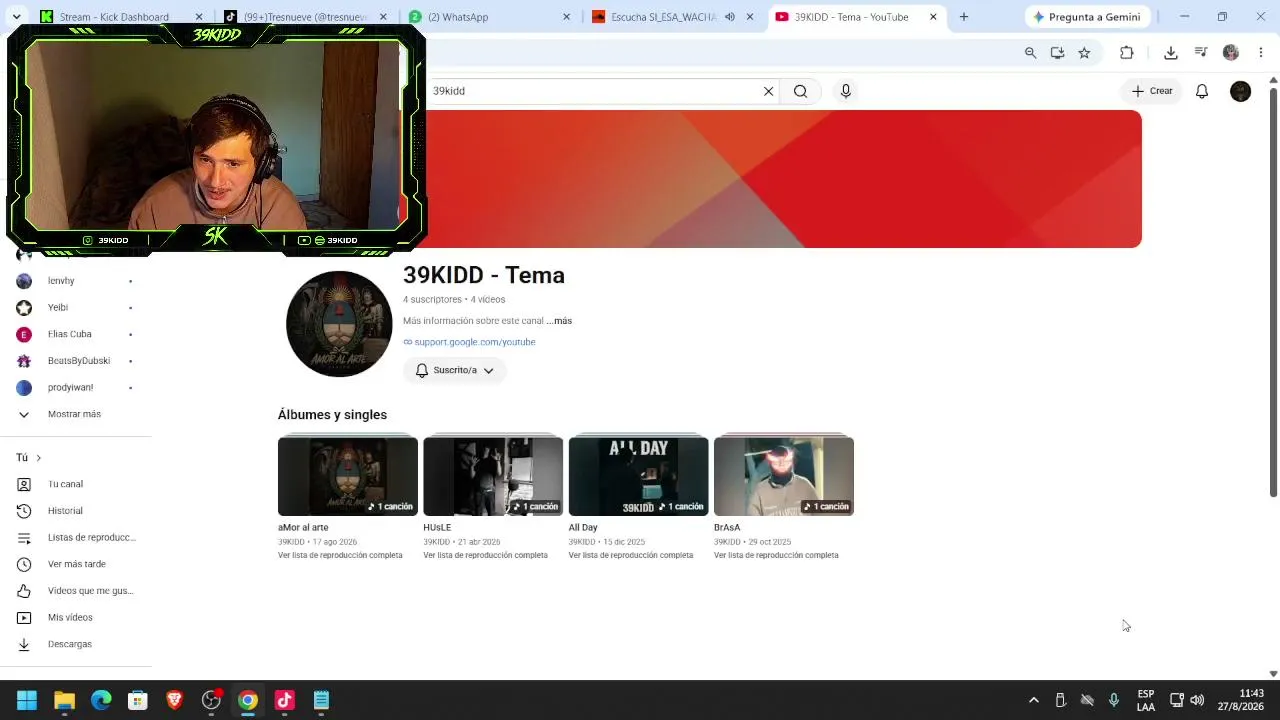Screen dimensions: 1280x720
Task: Open 'Ver más tarde' sidebar item
Action: (76, 564)
